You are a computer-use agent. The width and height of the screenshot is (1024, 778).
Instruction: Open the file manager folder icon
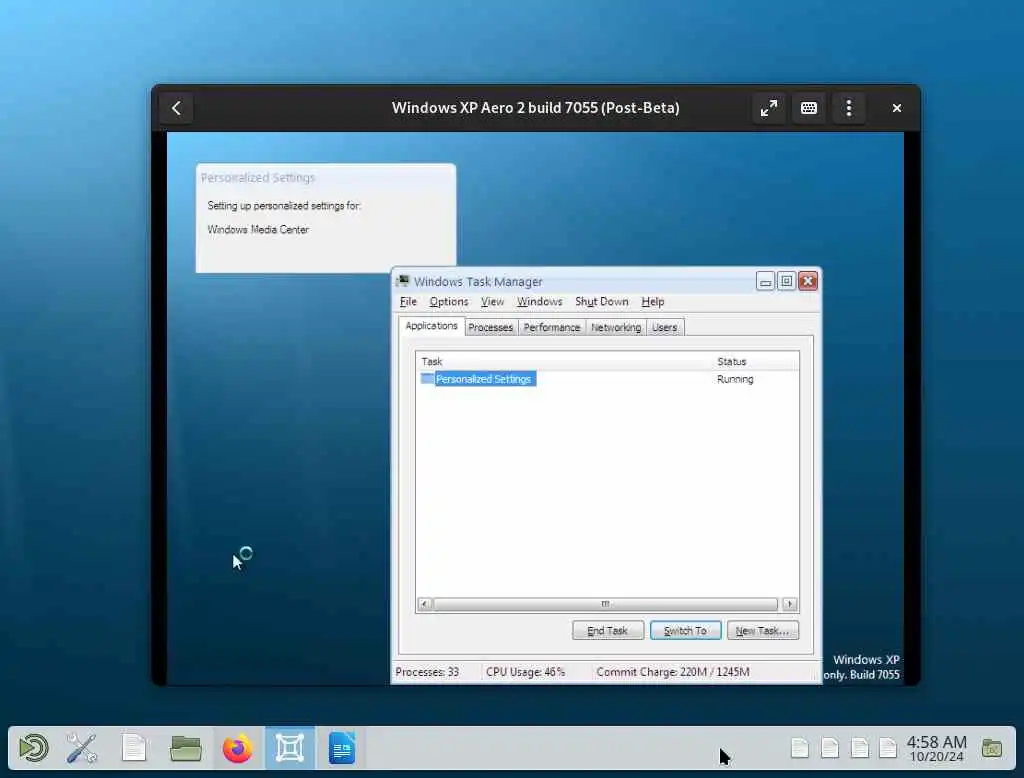tap(185, 748)
